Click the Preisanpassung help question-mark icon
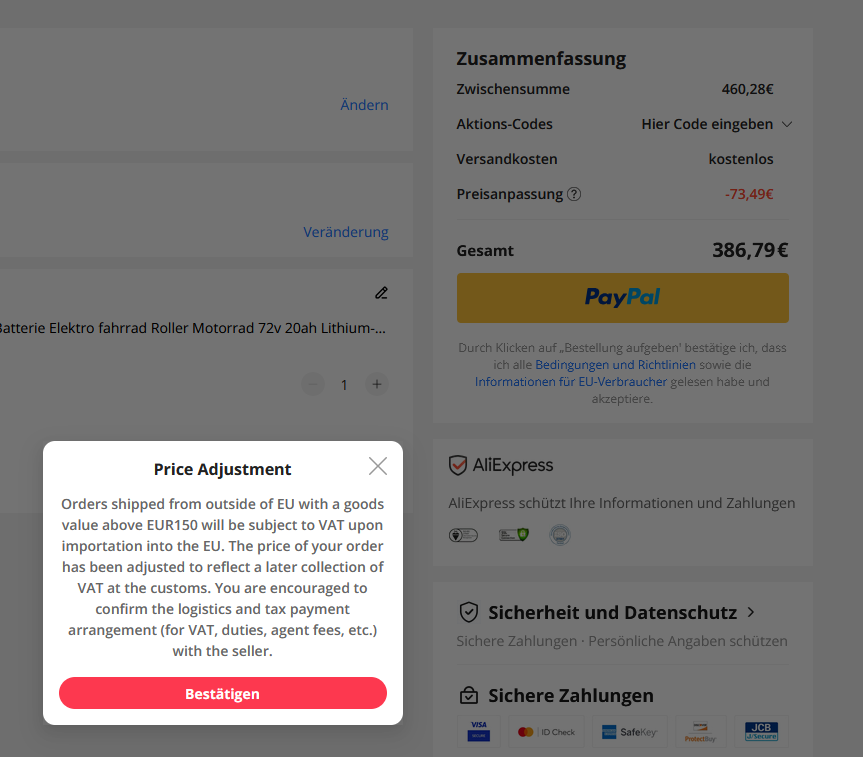The width and height of the screenshot is (863, 757). coord(574,194)
